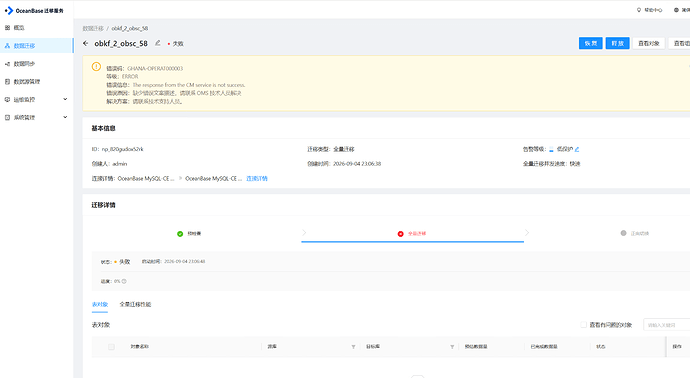Open the filter icon on the target database column
This screenshot has height=378, width=690.
tap(452, 347)
